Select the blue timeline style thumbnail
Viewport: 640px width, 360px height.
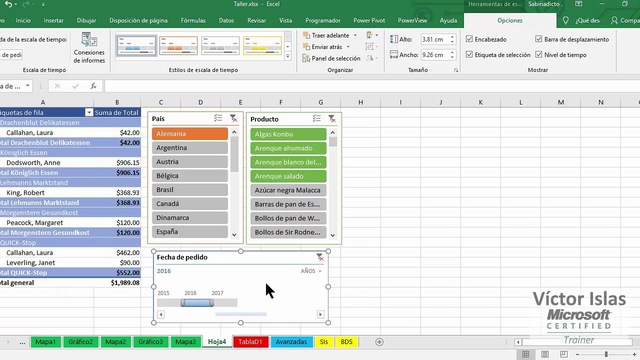pos(136,45)
